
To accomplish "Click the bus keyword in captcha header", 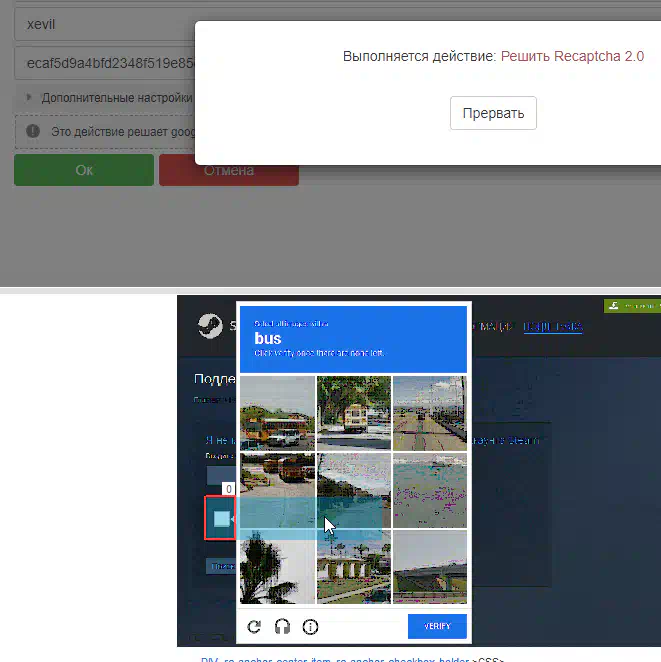I will click(268, 338).
